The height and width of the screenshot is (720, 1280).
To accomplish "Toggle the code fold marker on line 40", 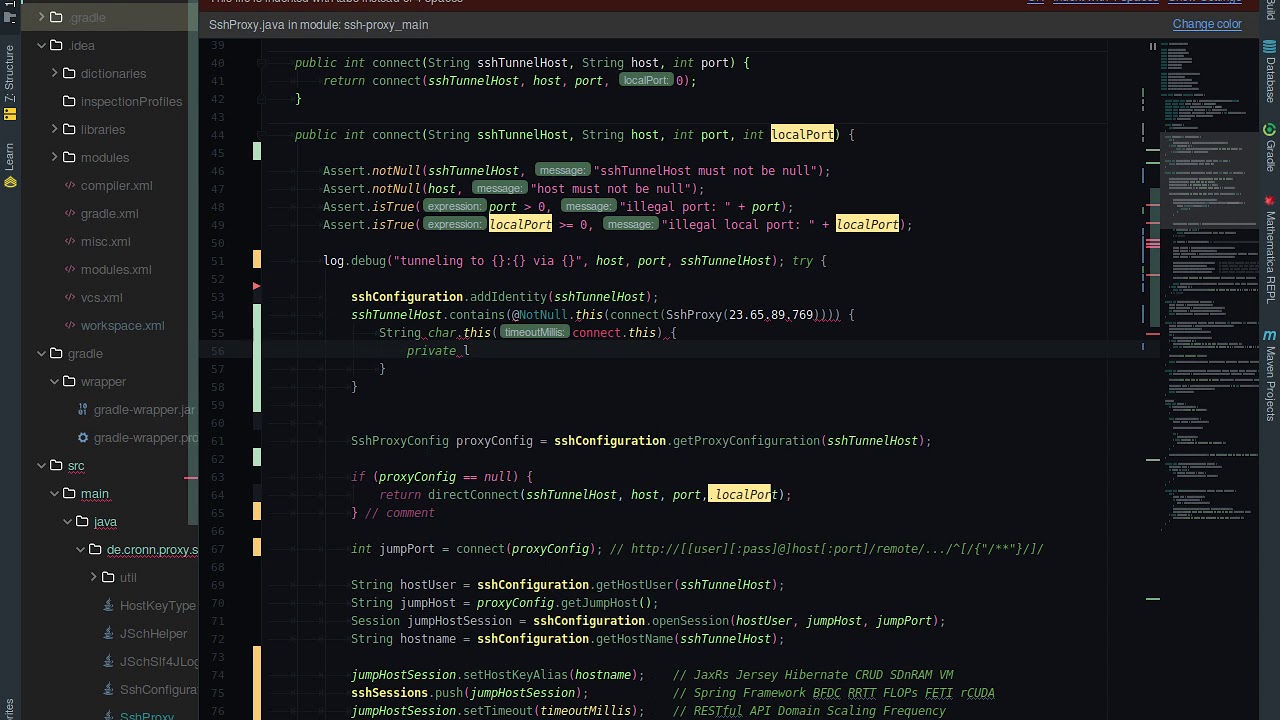I will coord(260,62).
